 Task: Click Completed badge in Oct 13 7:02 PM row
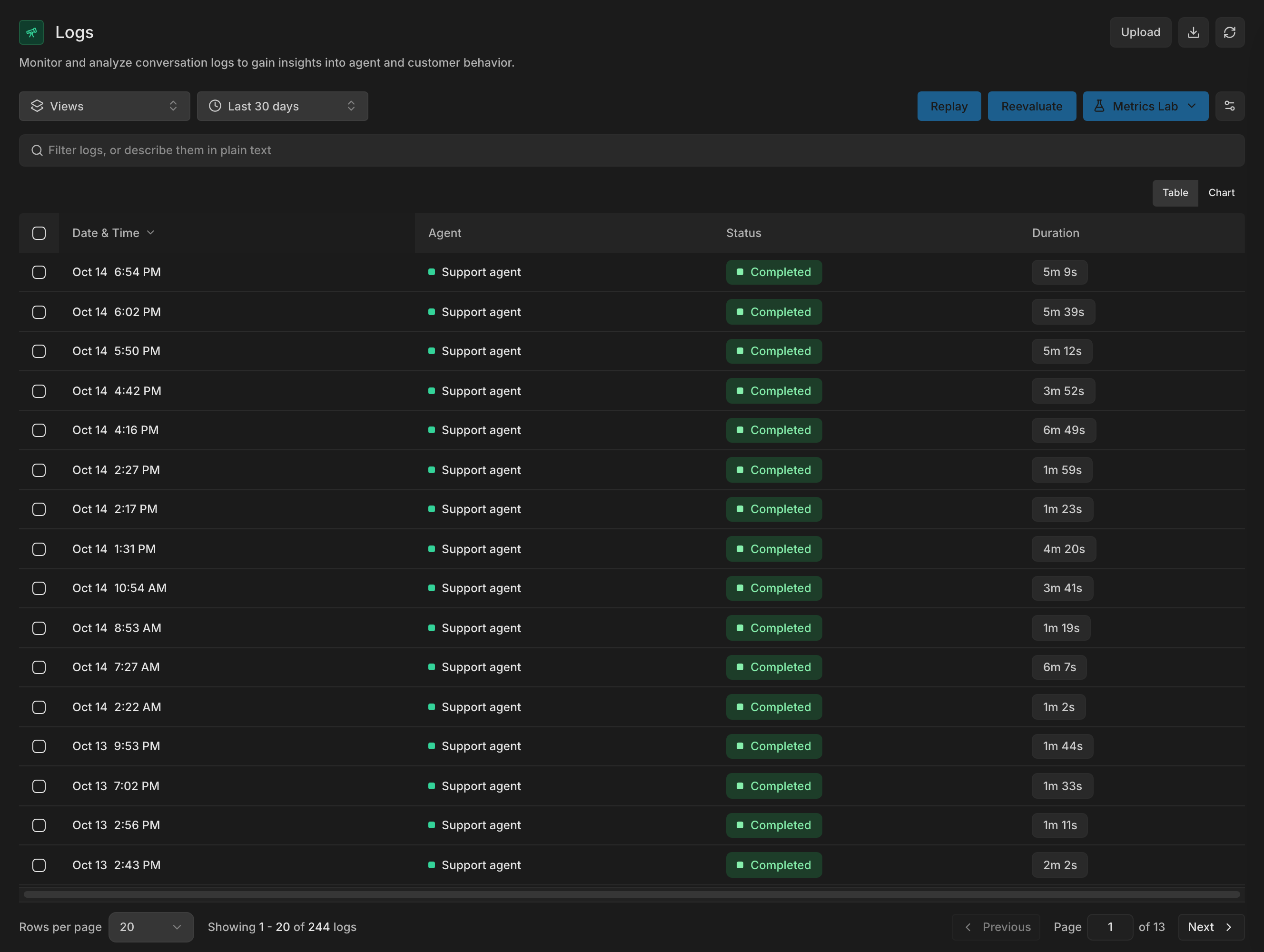(x=774, y=786)
